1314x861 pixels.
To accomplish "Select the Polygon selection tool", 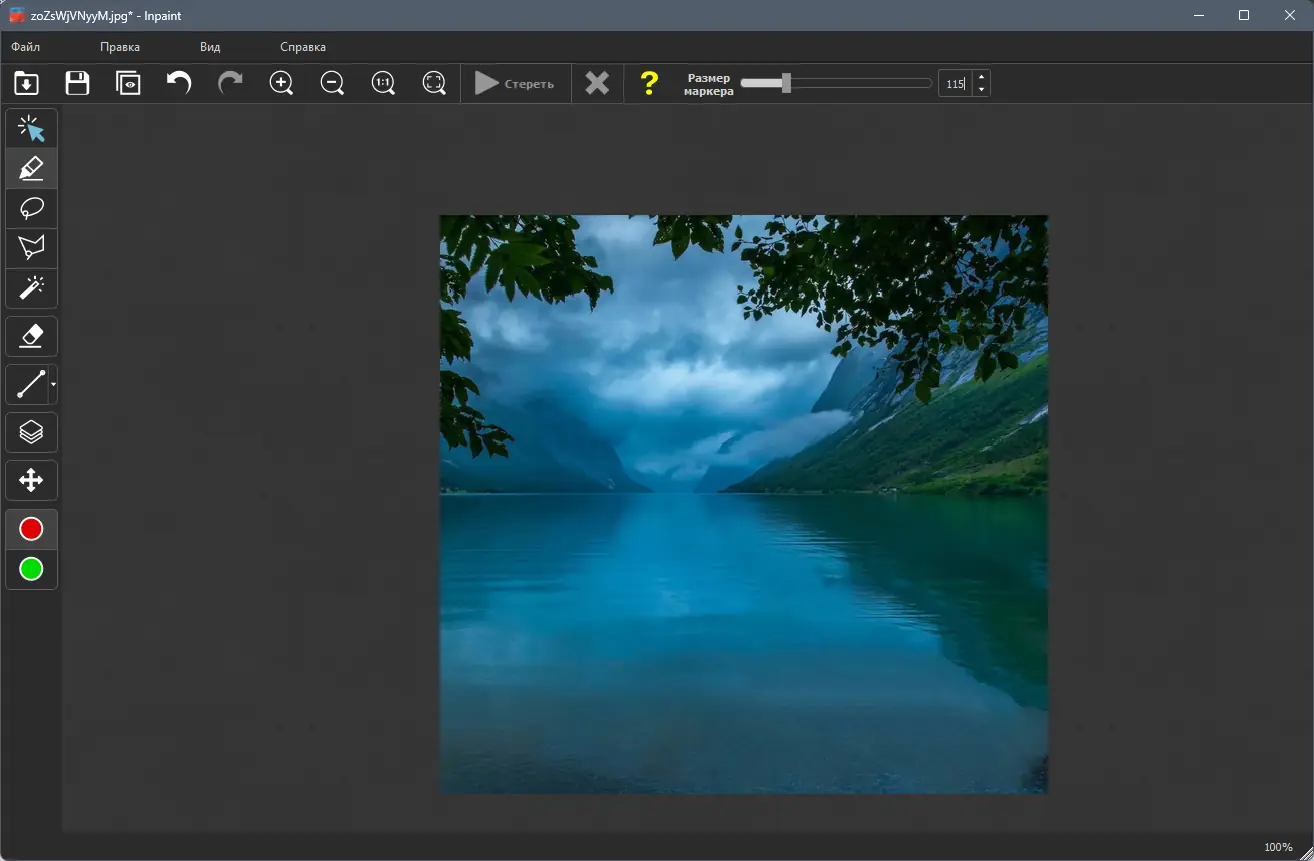I will point(31,248).
